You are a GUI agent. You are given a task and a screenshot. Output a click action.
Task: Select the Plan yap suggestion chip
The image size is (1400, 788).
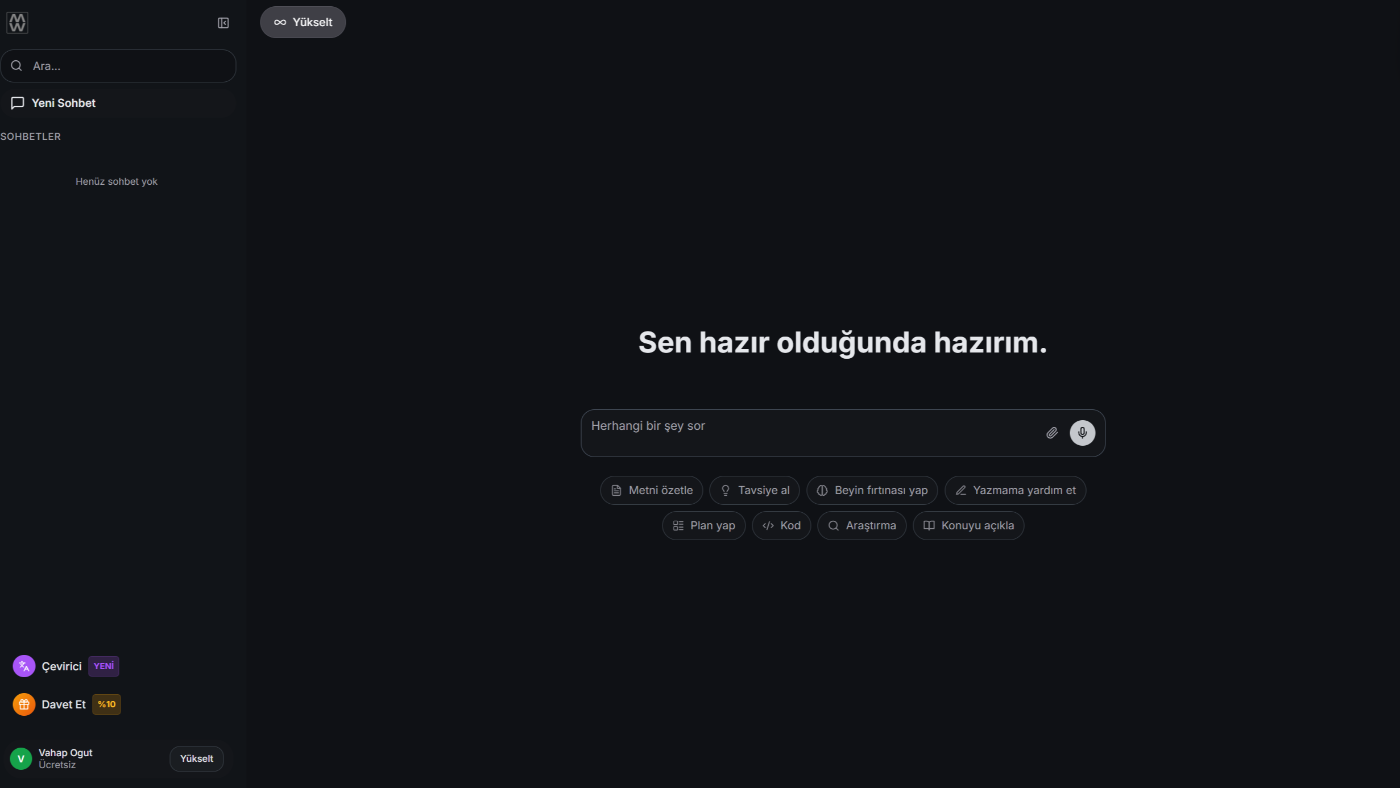click(704, 525)
